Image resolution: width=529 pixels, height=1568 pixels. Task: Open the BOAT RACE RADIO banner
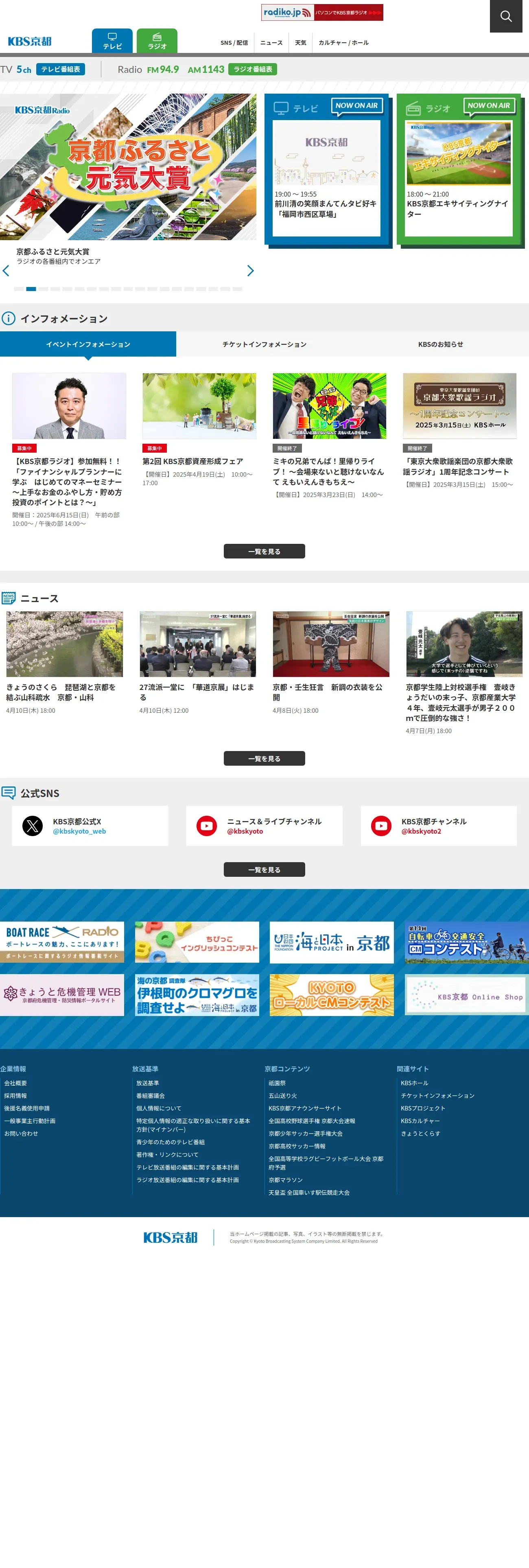[62, 942]
